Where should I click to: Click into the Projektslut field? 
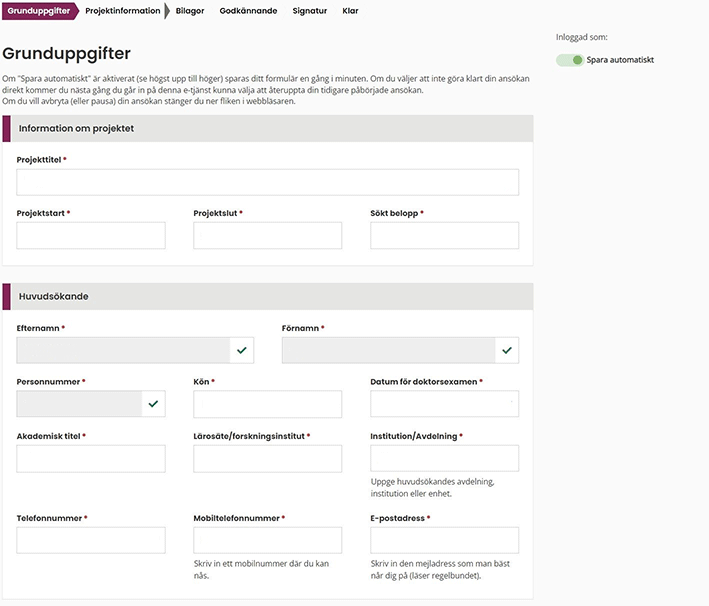tap(268, 236)
